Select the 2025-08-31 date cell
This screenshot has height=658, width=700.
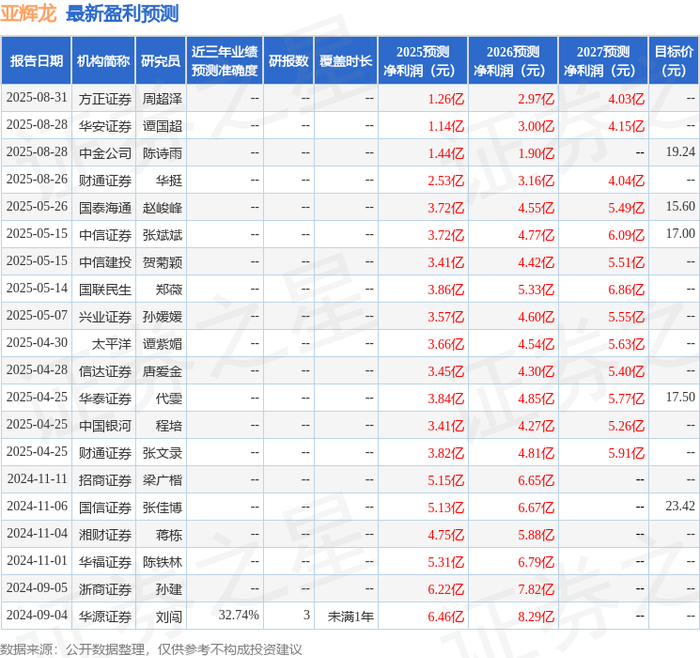tap(37, 98)
